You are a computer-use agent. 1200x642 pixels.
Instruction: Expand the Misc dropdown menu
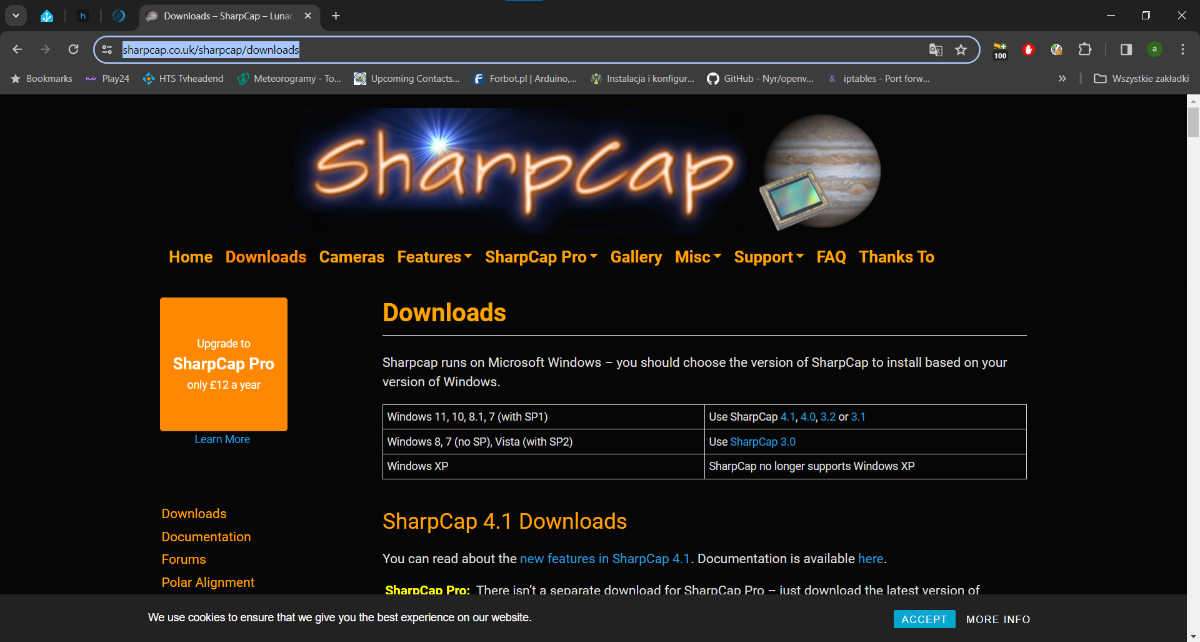click(698, 257)
